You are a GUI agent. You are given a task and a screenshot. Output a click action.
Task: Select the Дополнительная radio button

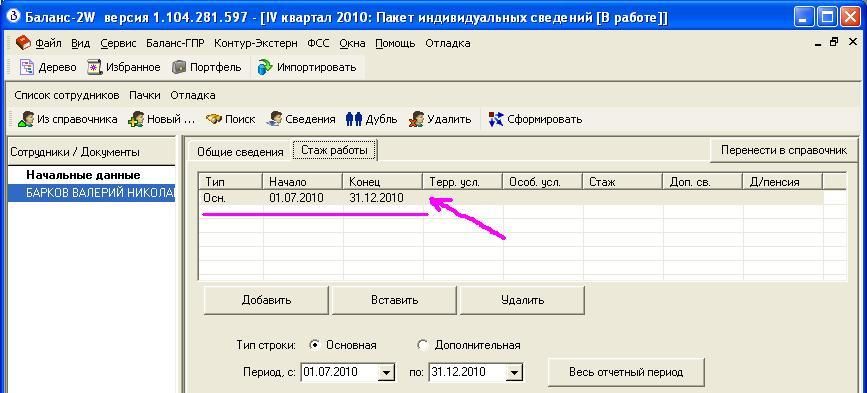[x=469, y=345]
